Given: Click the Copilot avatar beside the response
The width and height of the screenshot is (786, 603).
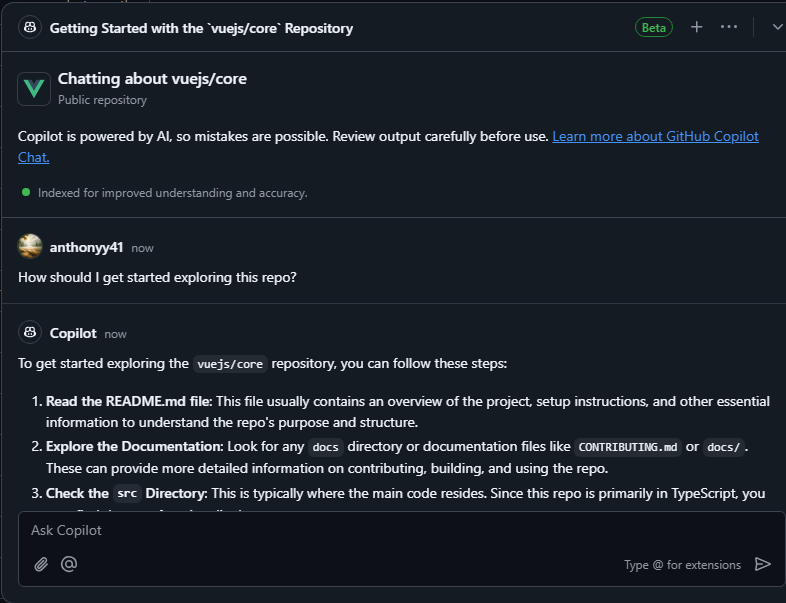Looking at the screenshot, I should tap(29, 333).
